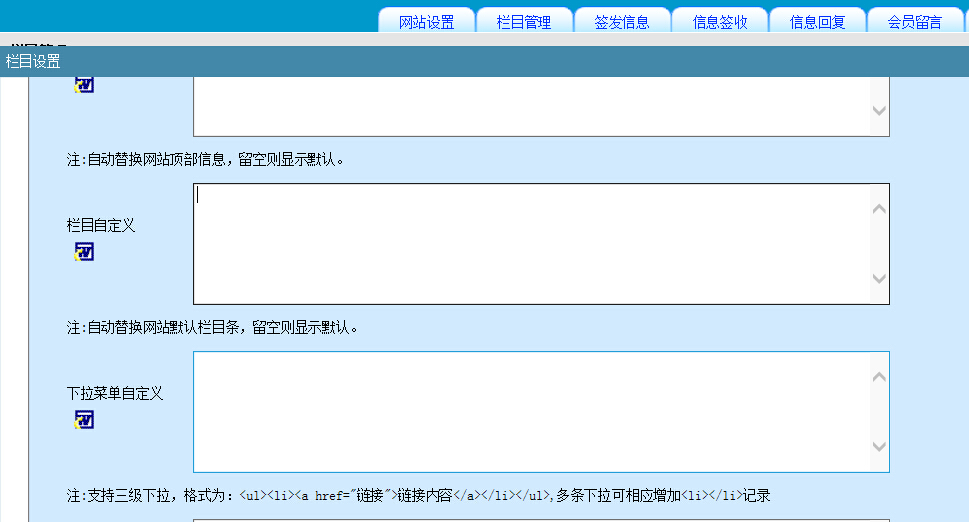Click the topmost website header info textarea
969x522 pixels.
pos(530,106)
